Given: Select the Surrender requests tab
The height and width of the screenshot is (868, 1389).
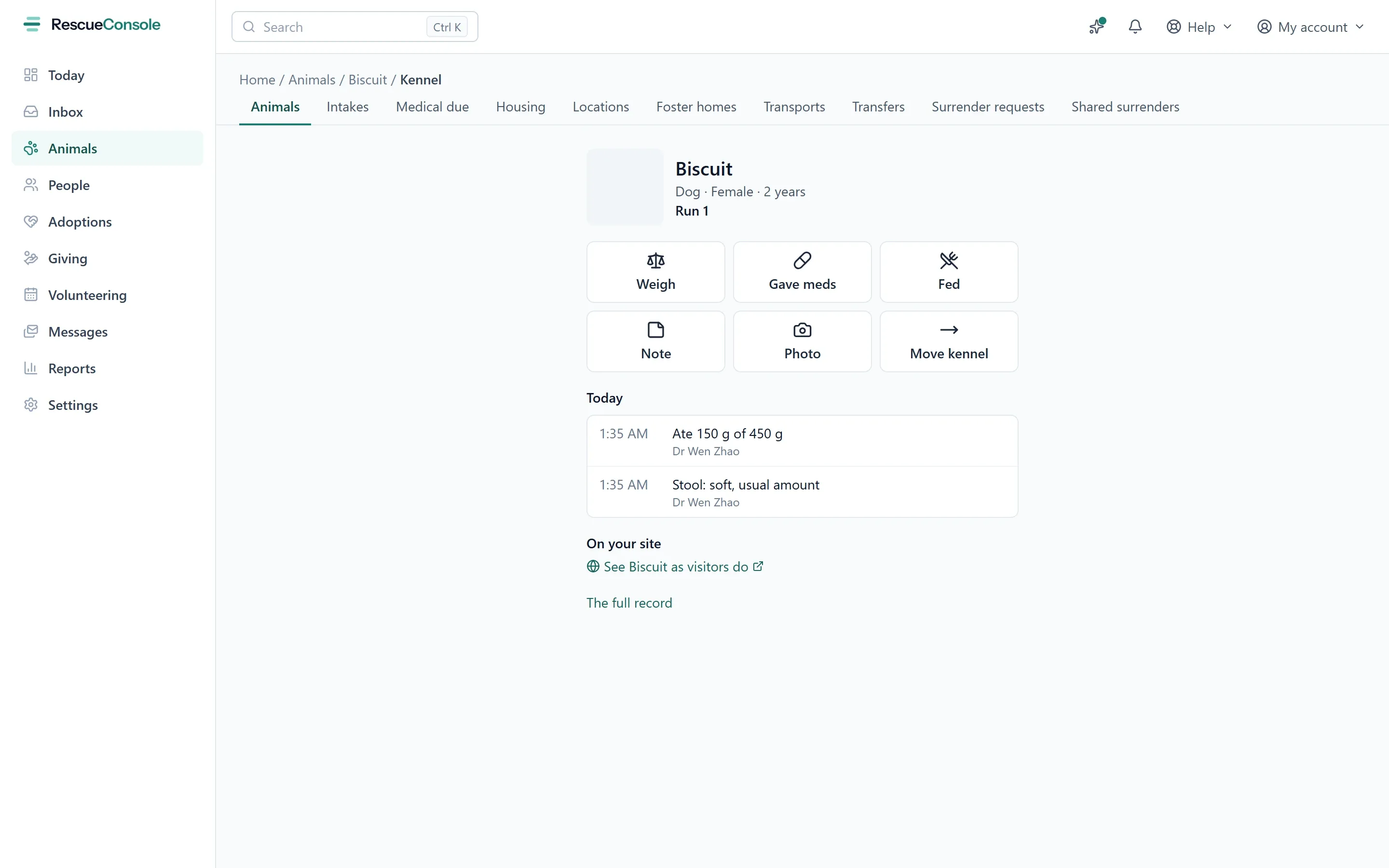Looking at the screenshot, I should coord(987,107).
